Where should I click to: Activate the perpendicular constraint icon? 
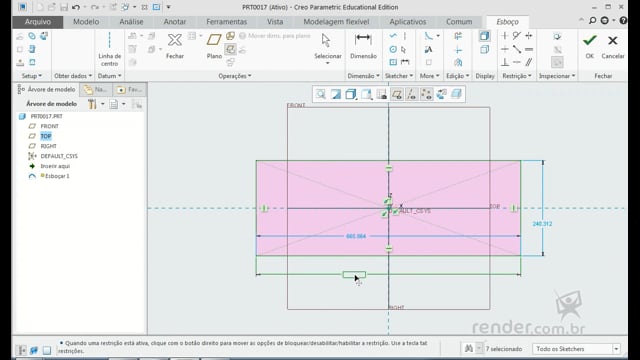(505, 62)
